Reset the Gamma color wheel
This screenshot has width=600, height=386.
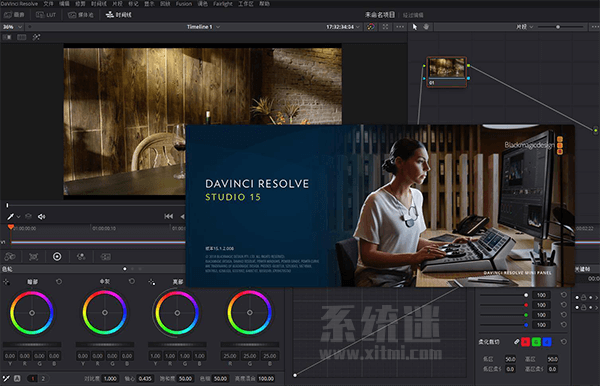click(132, 282)
